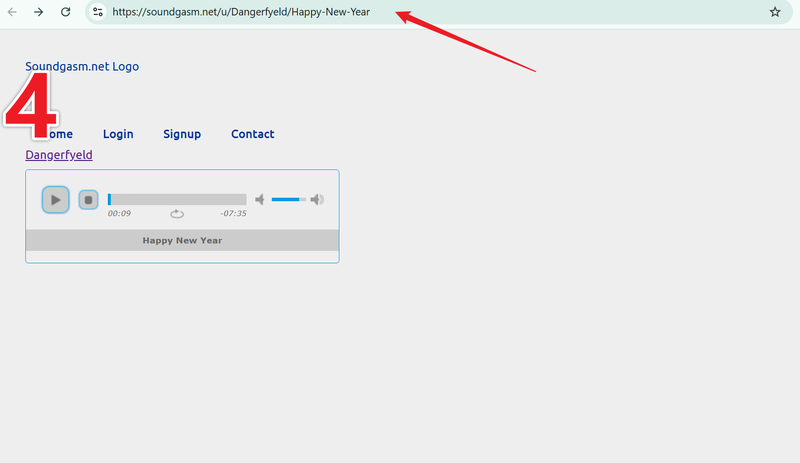800x463 pixels.
Task: Go forward with the browser arrow
Action: [38, 12]
